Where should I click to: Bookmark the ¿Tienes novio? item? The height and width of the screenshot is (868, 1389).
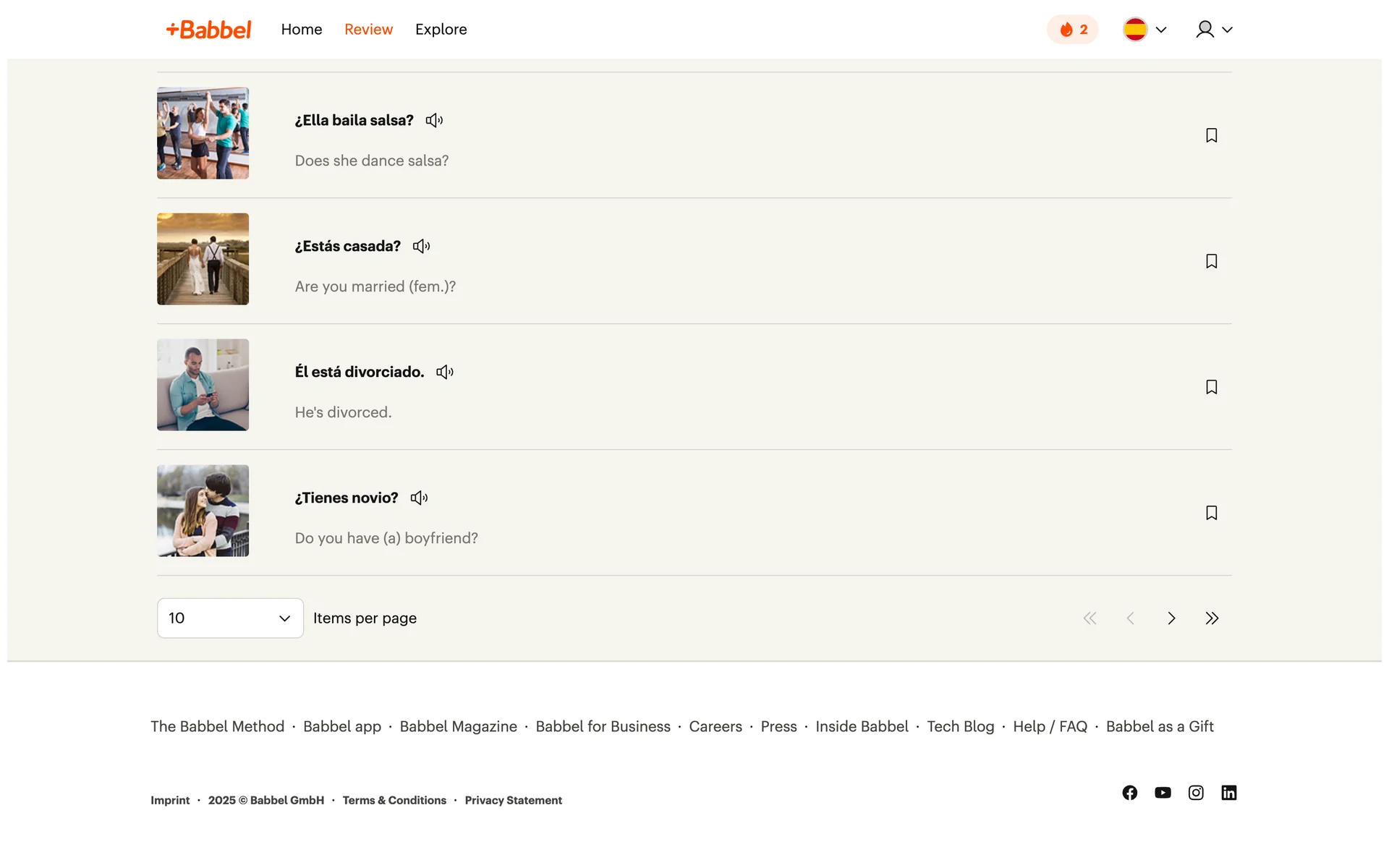[x=1211, y=513]
